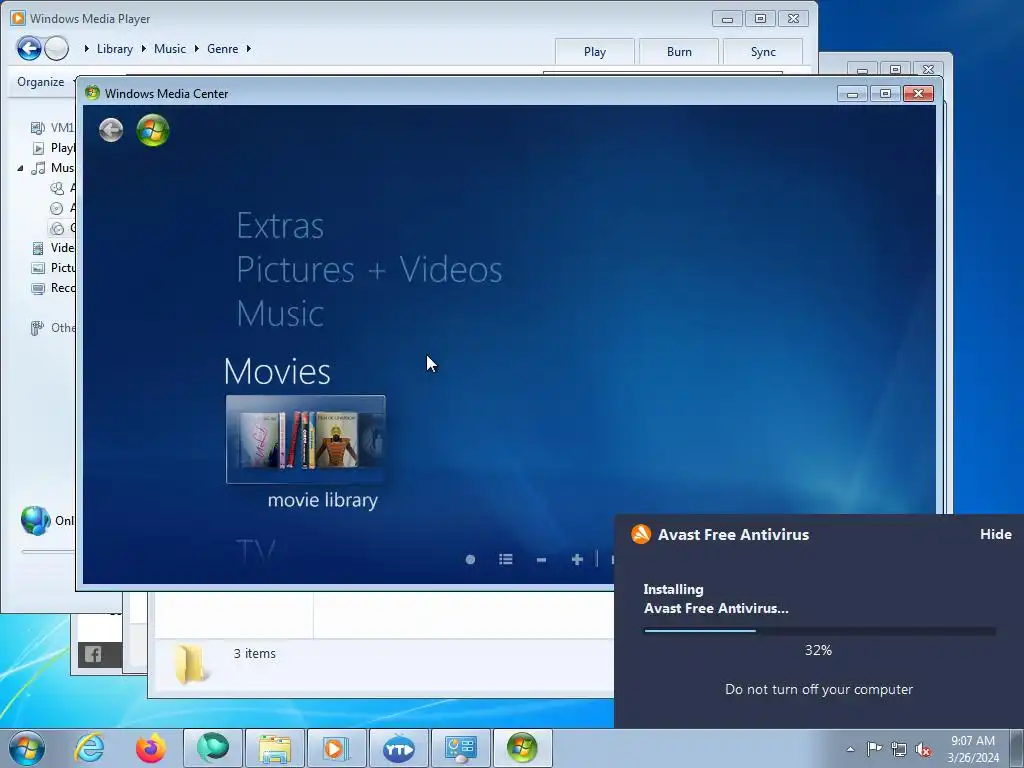The image size is (1024, 768).
Task: Launch Internet Explorer from taskbar
Action: [x=89, y=748]
